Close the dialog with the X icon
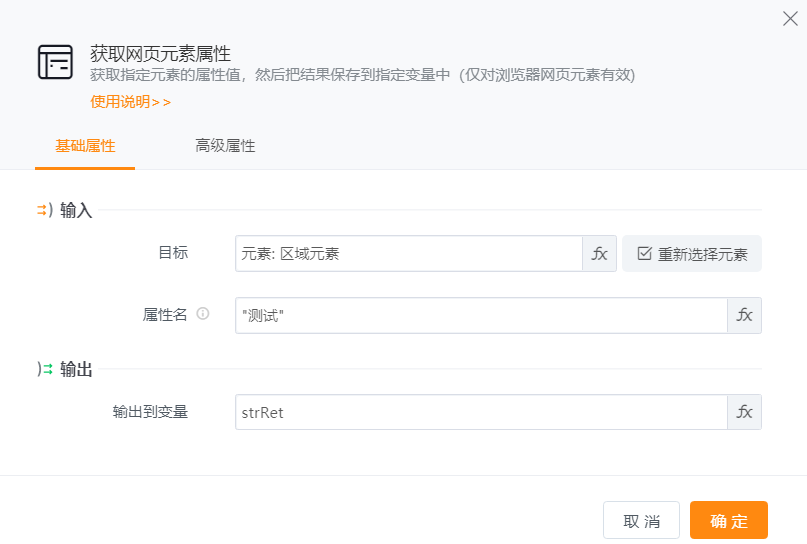Viewport: 807px width, 544px height. pyautogui.click(x=788, y=17)
